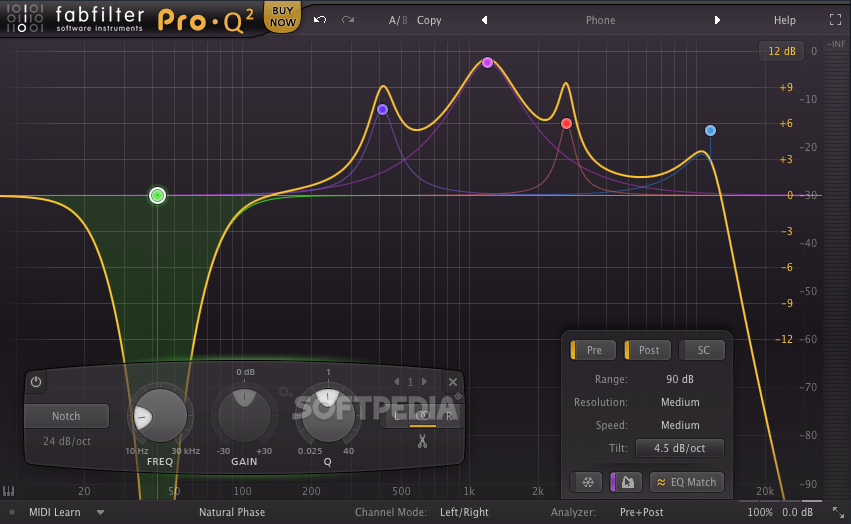Click the band number 1 label
The height and width of the screenshot is (524, 851).
click(x=410, y=382)
